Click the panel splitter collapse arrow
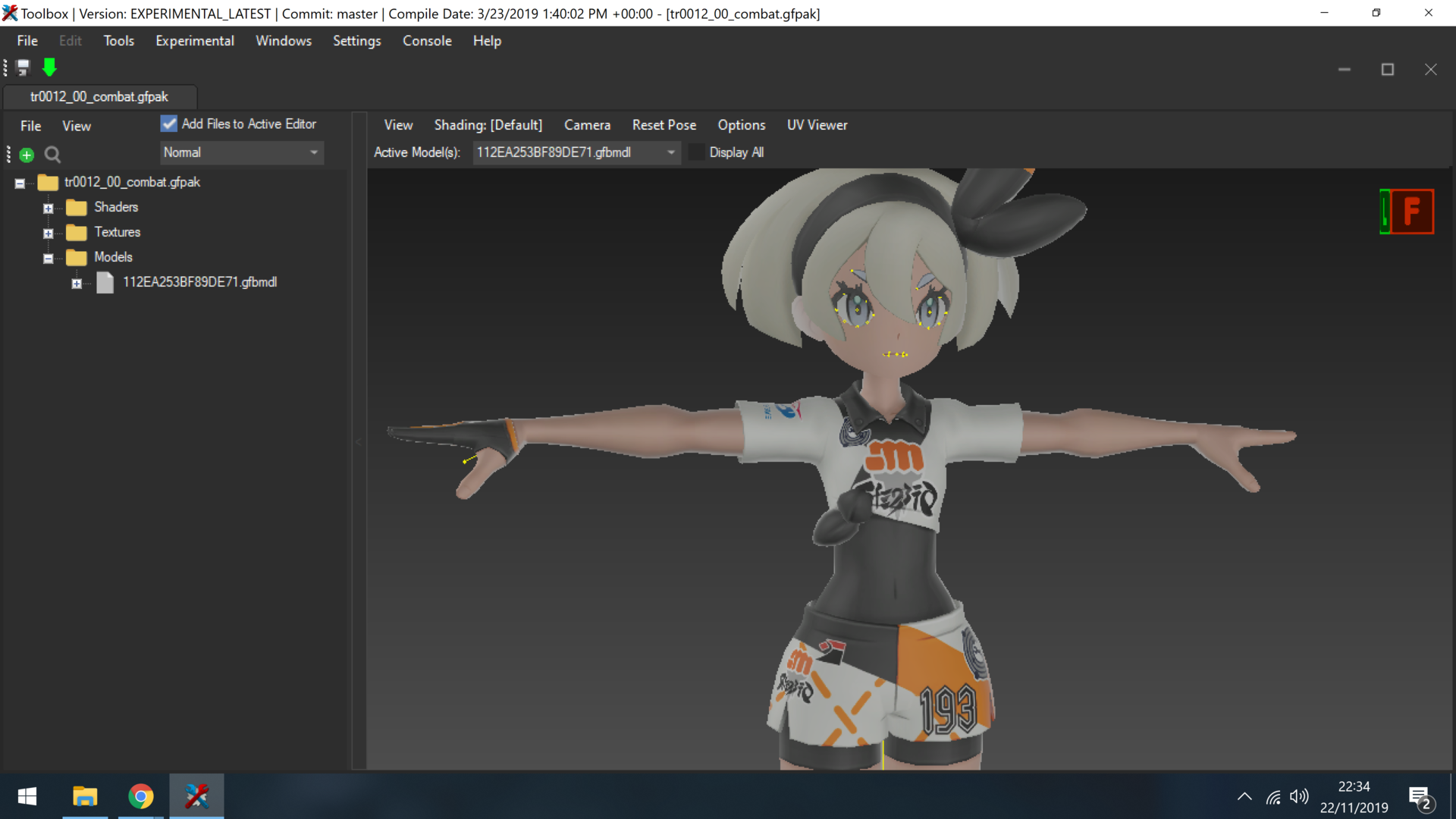 click(x=359, y=441)
